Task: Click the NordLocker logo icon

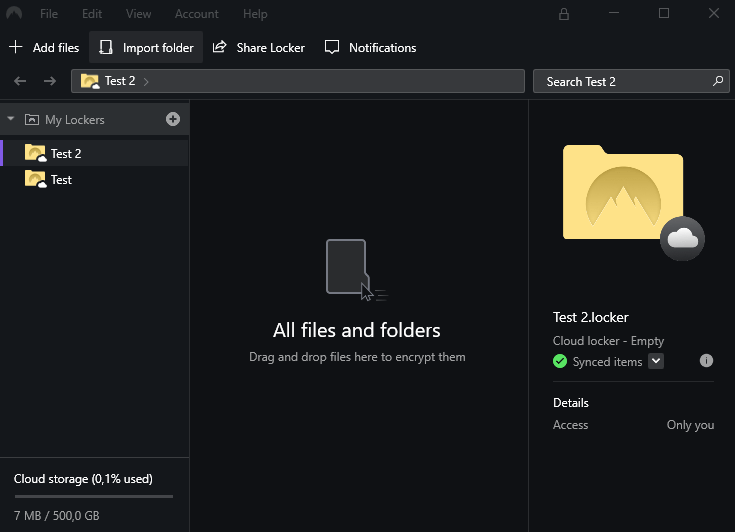Action: 14,13
